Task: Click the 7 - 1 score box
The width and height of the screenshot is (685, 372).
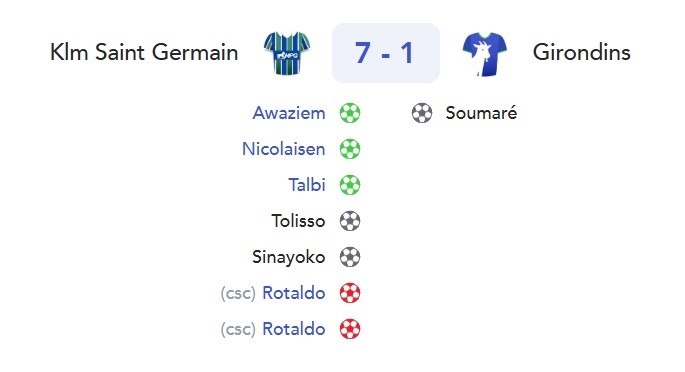Action: [x=386, y=53]
